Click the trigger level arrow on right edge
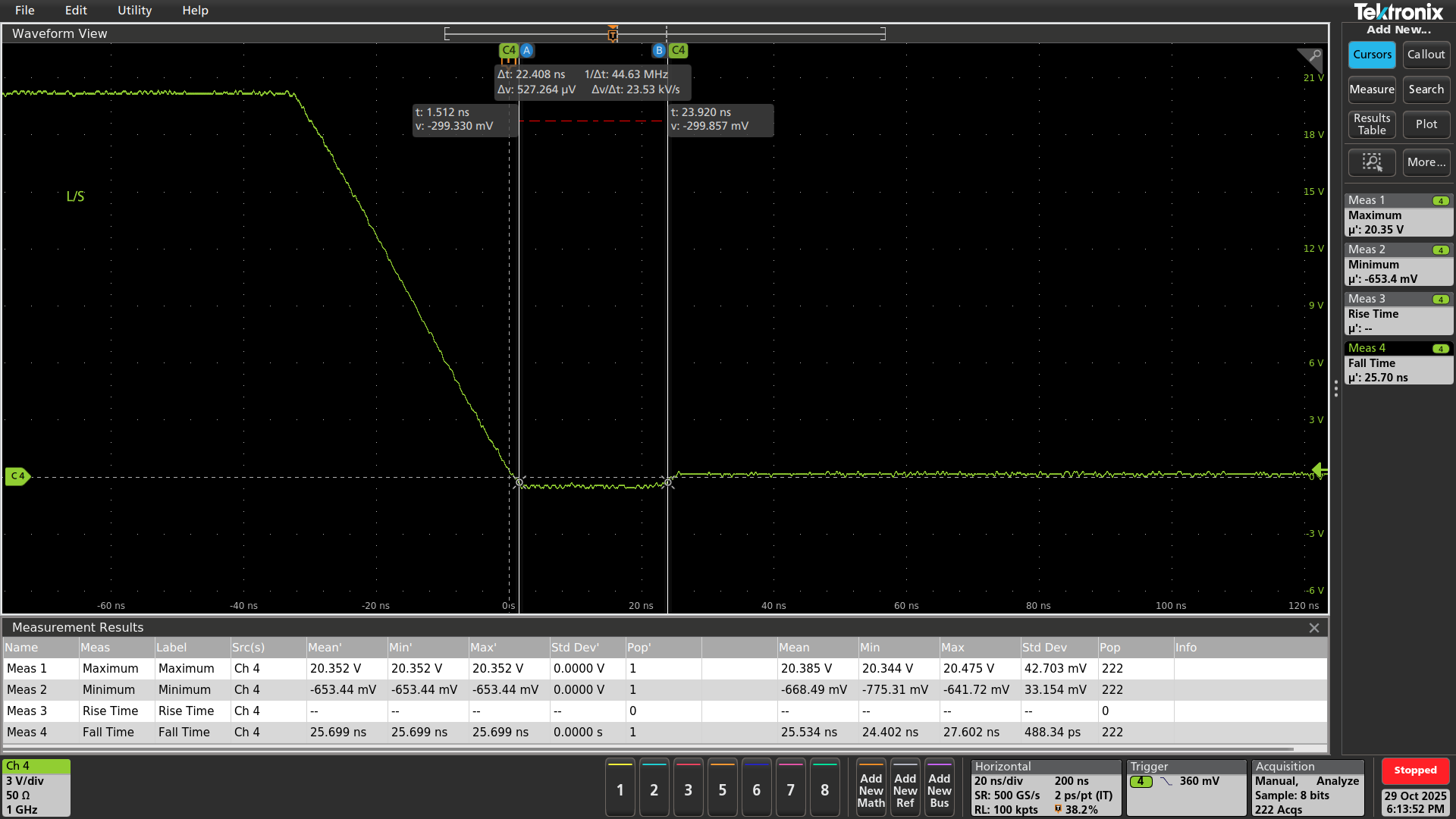 coord(1319,470)
